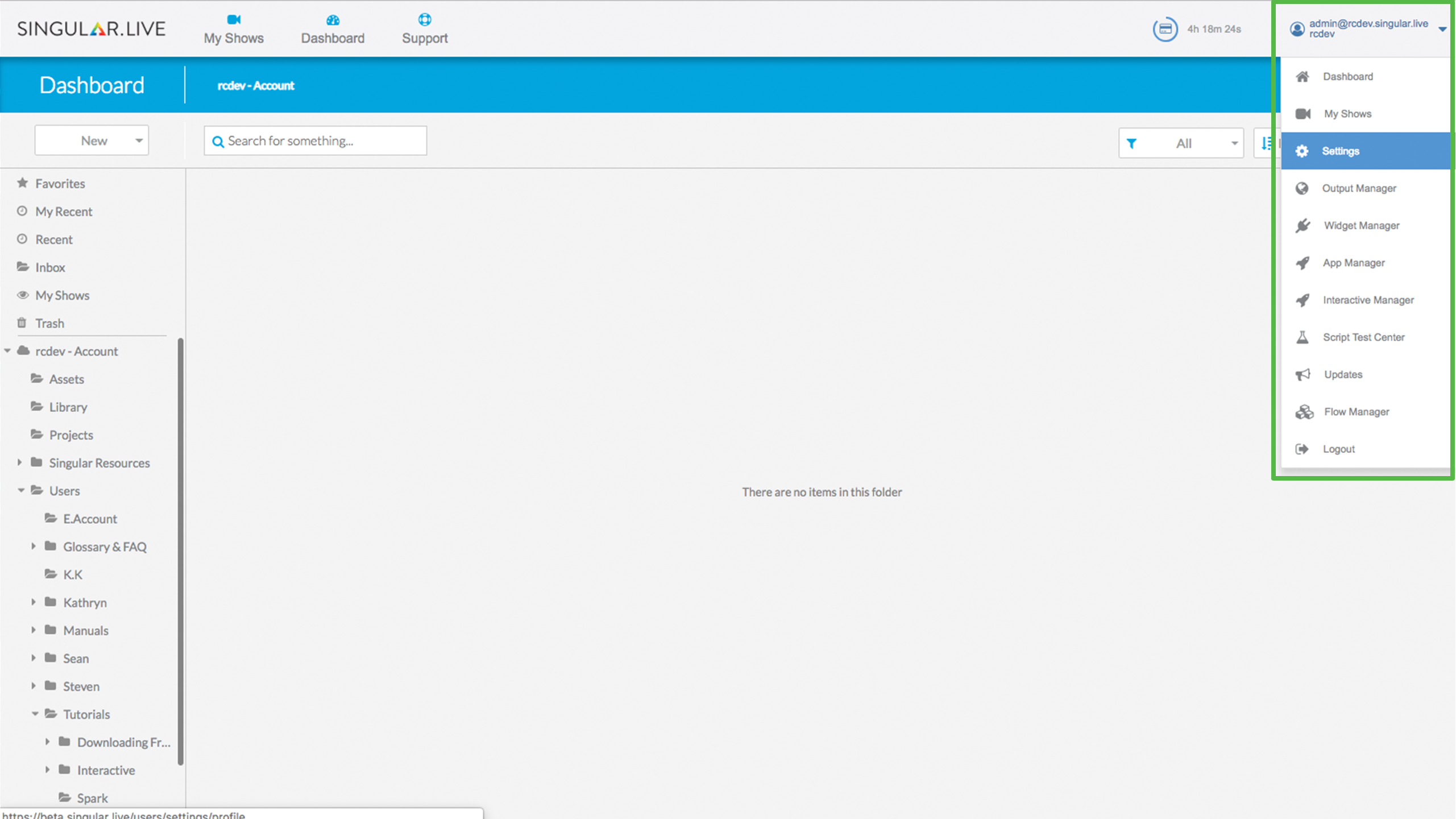Screen dimensions: 1456x819
Task: Expand the Glossary & FAQ folder
Action: (34, 546)
